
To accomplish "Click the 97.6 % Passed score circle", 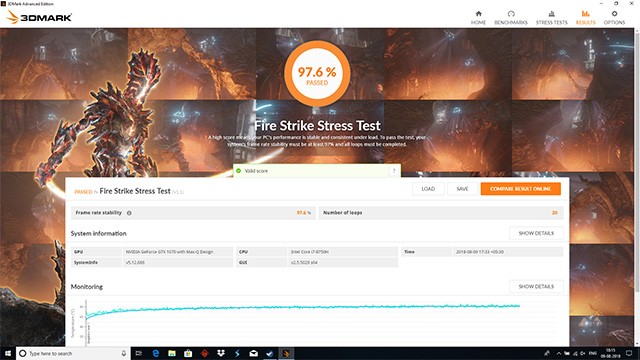I will 317,73.
